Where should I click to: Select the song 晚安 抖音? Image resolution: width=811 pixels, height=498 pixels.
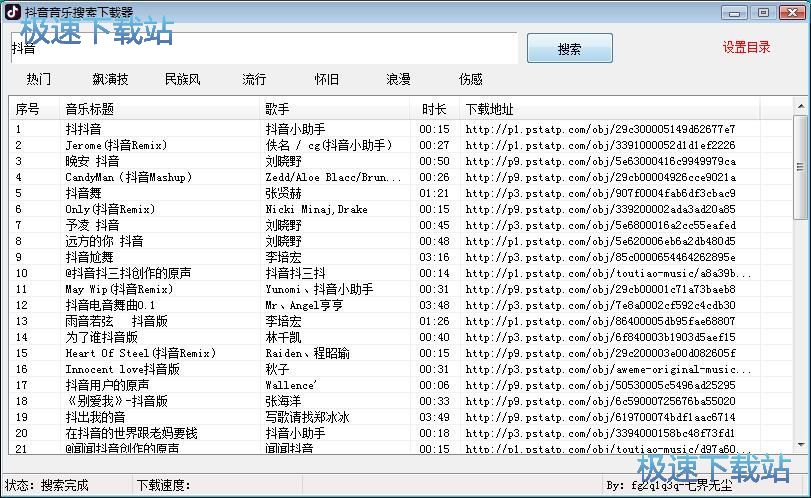(x=92, y=161)
